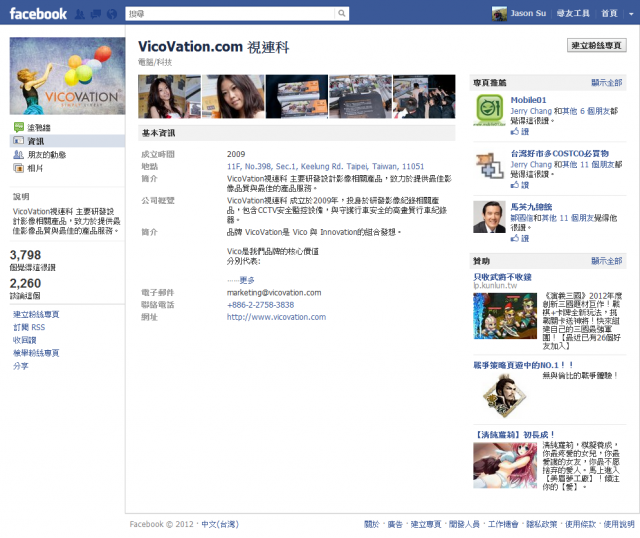Screen dimensions: 640x538
Task: Open the Keelung Rd. Taipei address link
Action: tap(325, 167)
